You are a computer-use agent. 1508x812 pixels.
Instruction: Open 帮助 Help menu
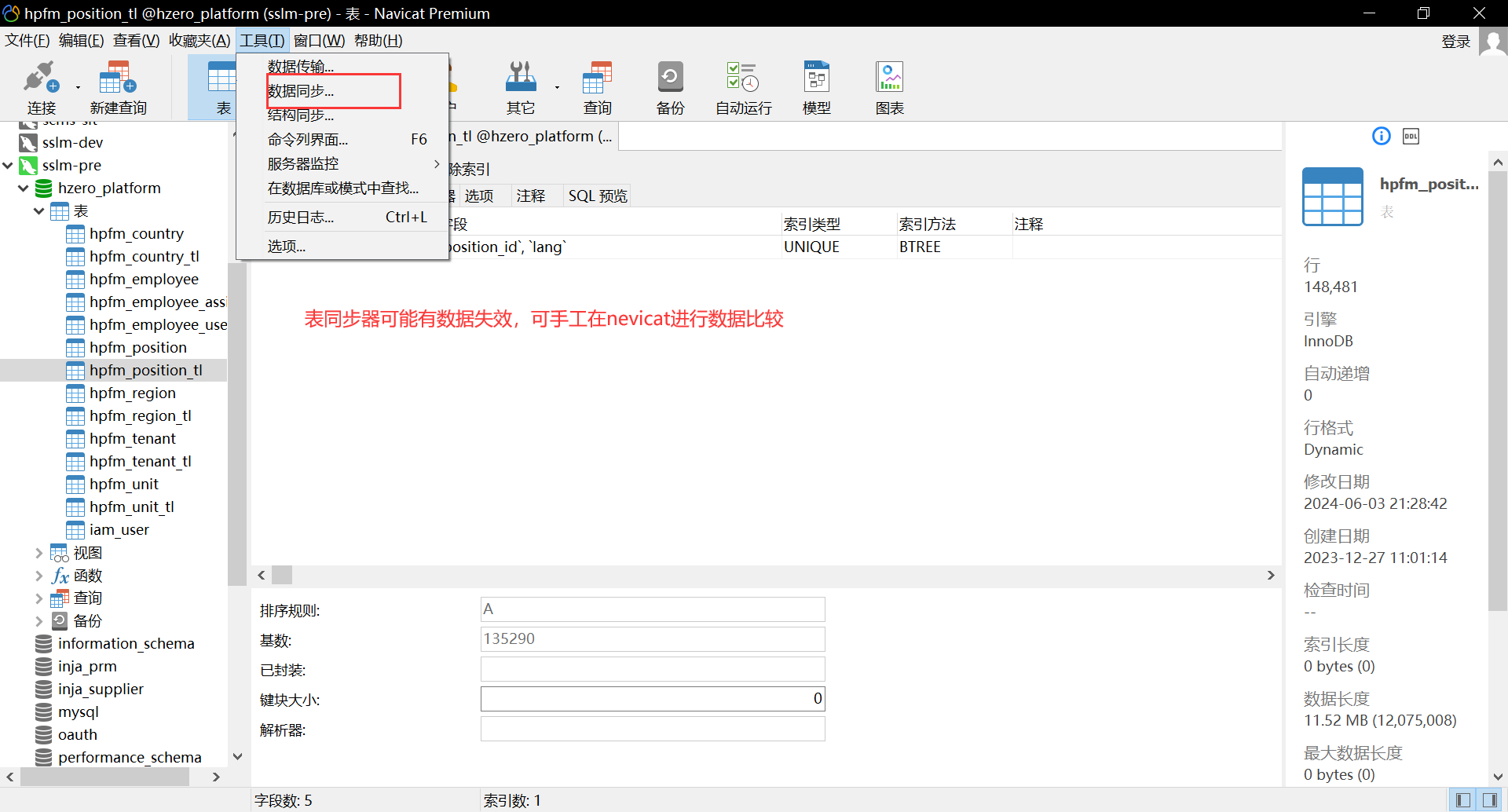(378, 40)
